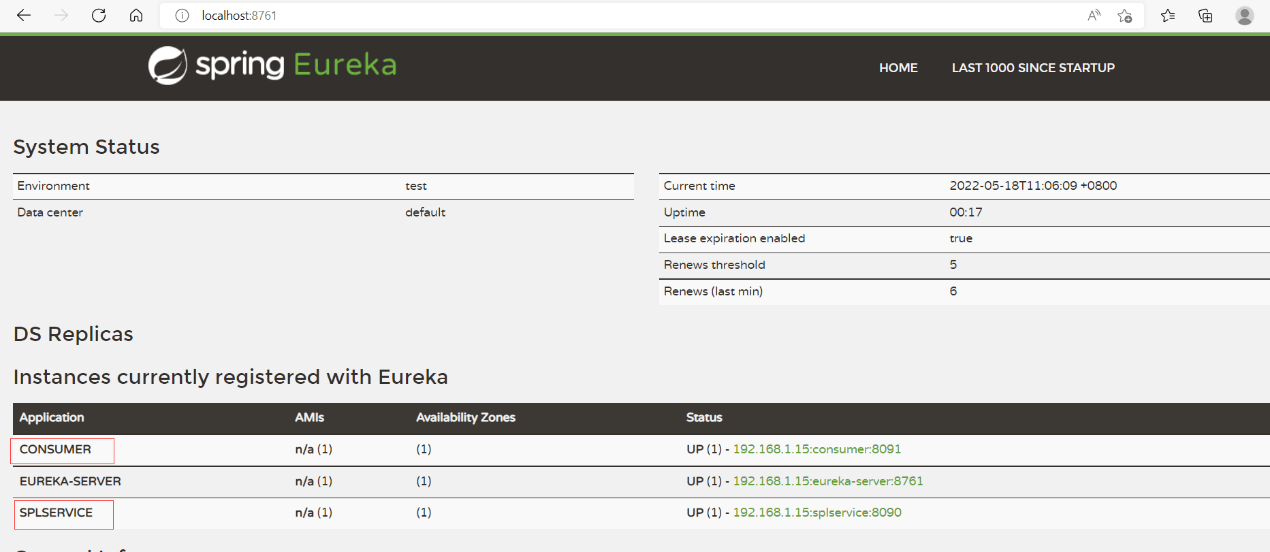Click the Renews (last min) label
Viewport: 1270px width, 552px height.
tap(713, 291)
